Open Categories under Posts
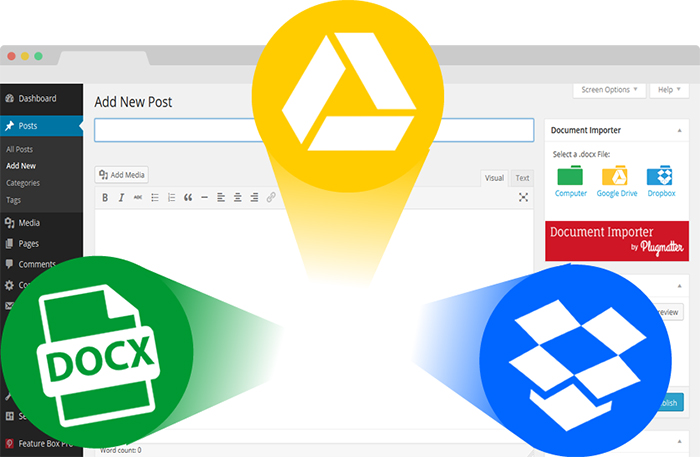 (23, 183)
